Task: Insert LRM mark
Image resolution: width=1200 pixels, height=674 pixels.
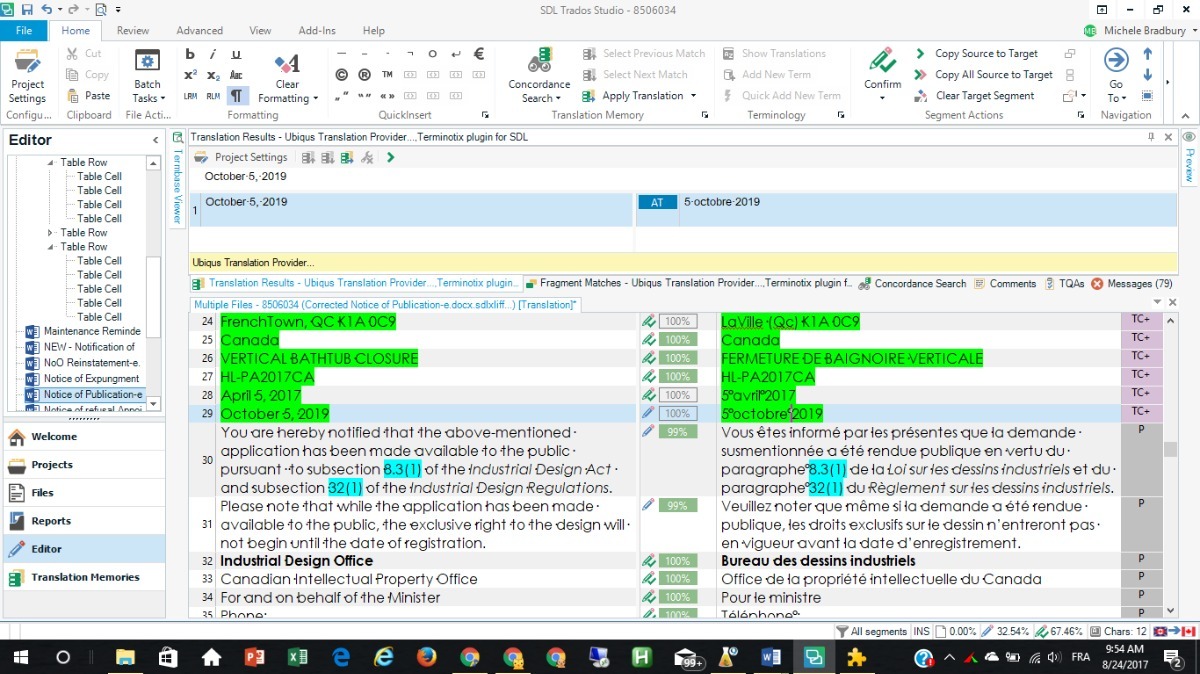Action: (190, 96)
